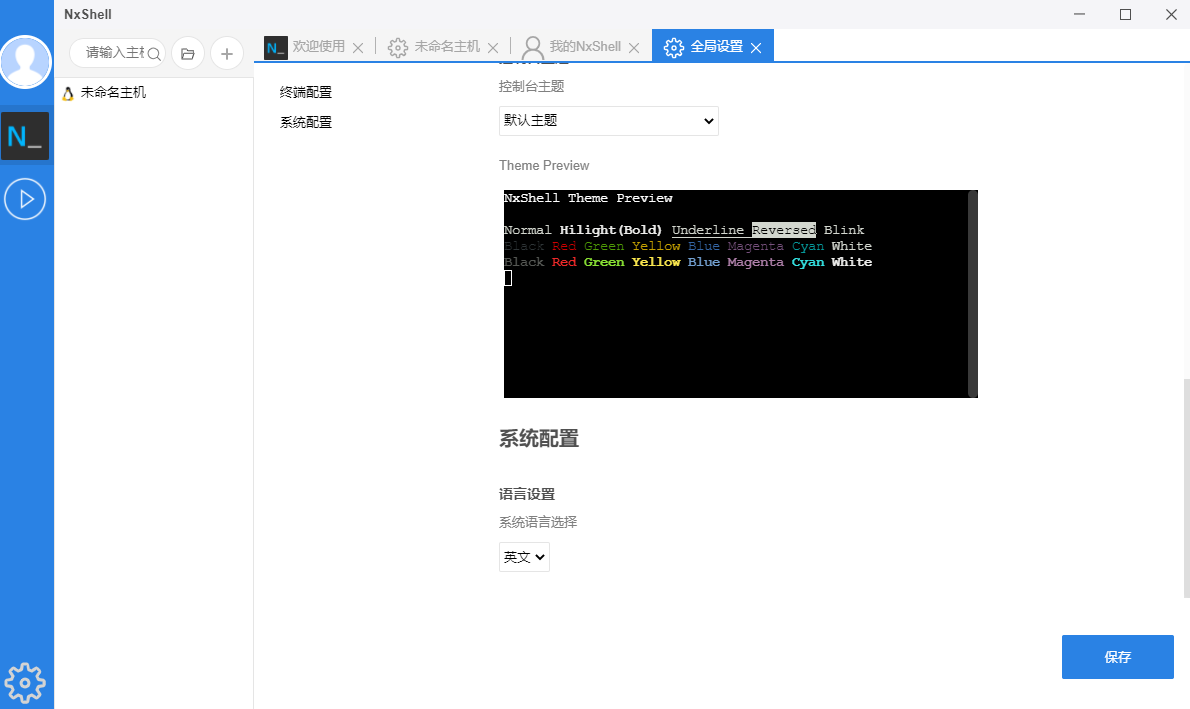Open the 默认主题 console theme dropdown
Viewport: 1190px width, 709px height.
(x=608, y=121)
